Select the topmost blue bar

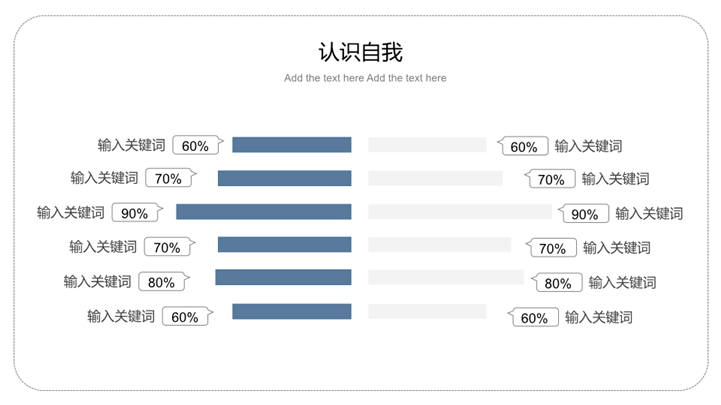pyautogui.click(x=291, y=145)
